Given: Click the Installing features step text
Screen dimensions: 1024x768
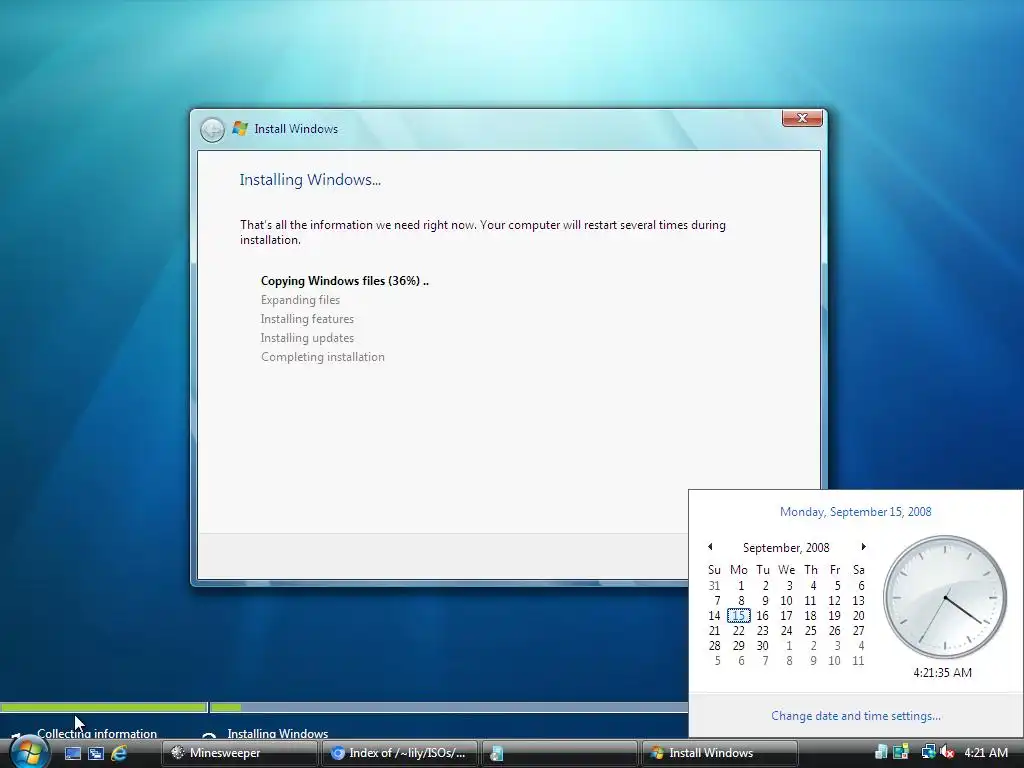Looking at the screenshot, I should pyautogui.click(x=307, y=319).
